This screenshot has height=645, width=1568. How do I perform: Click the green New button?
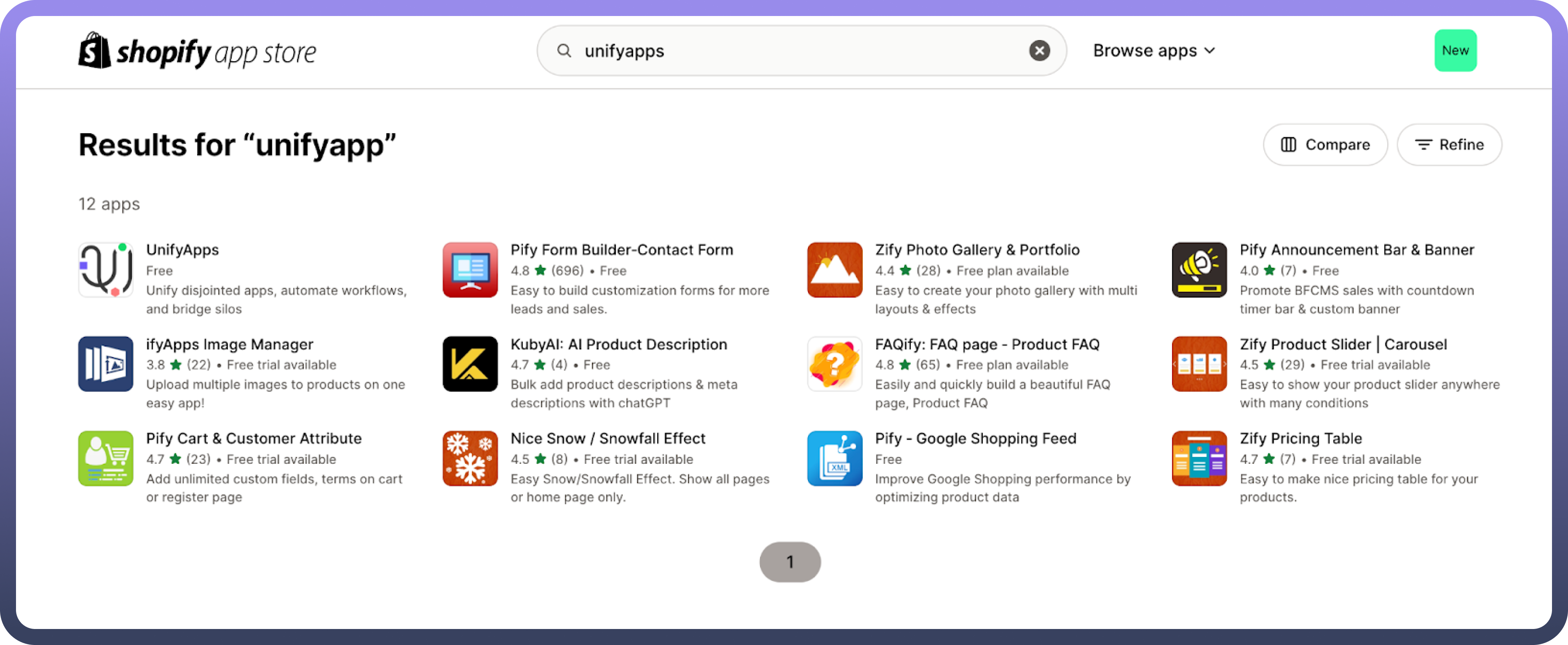point(1455,50)
